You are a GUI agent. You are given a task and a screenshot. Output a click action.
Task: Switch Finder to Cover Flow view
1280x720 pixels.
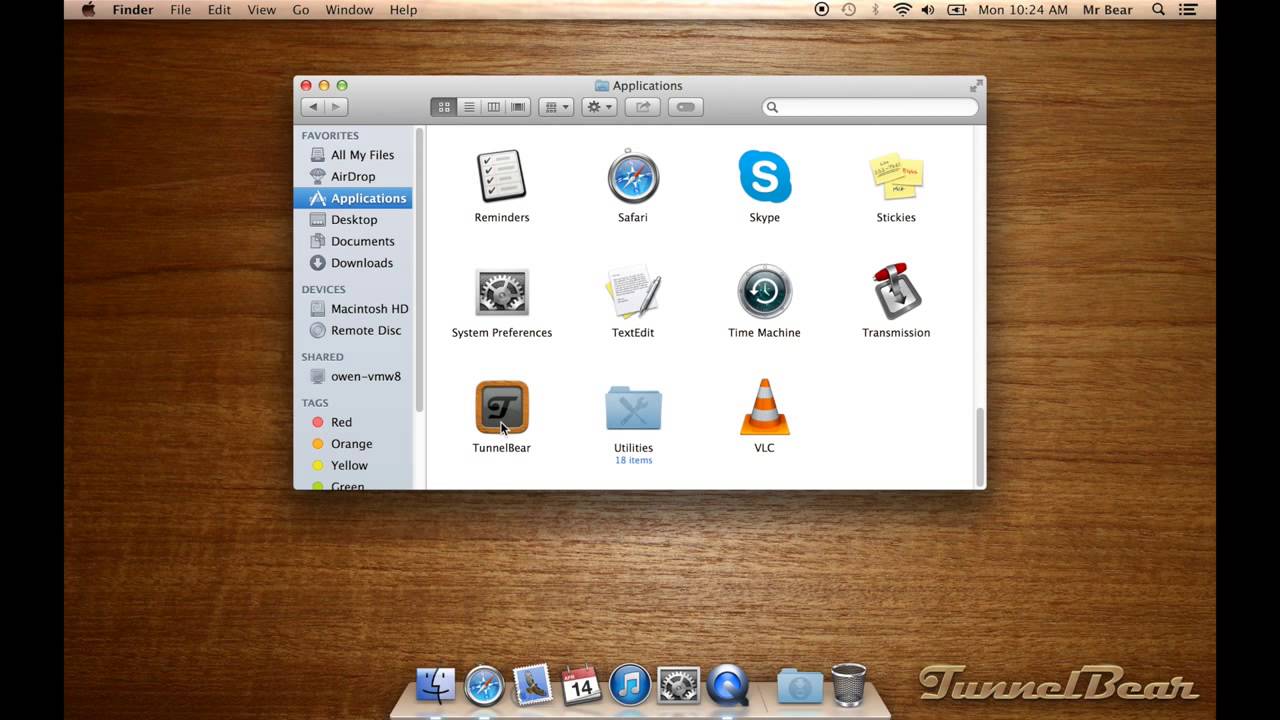click(x=518, y=107)
